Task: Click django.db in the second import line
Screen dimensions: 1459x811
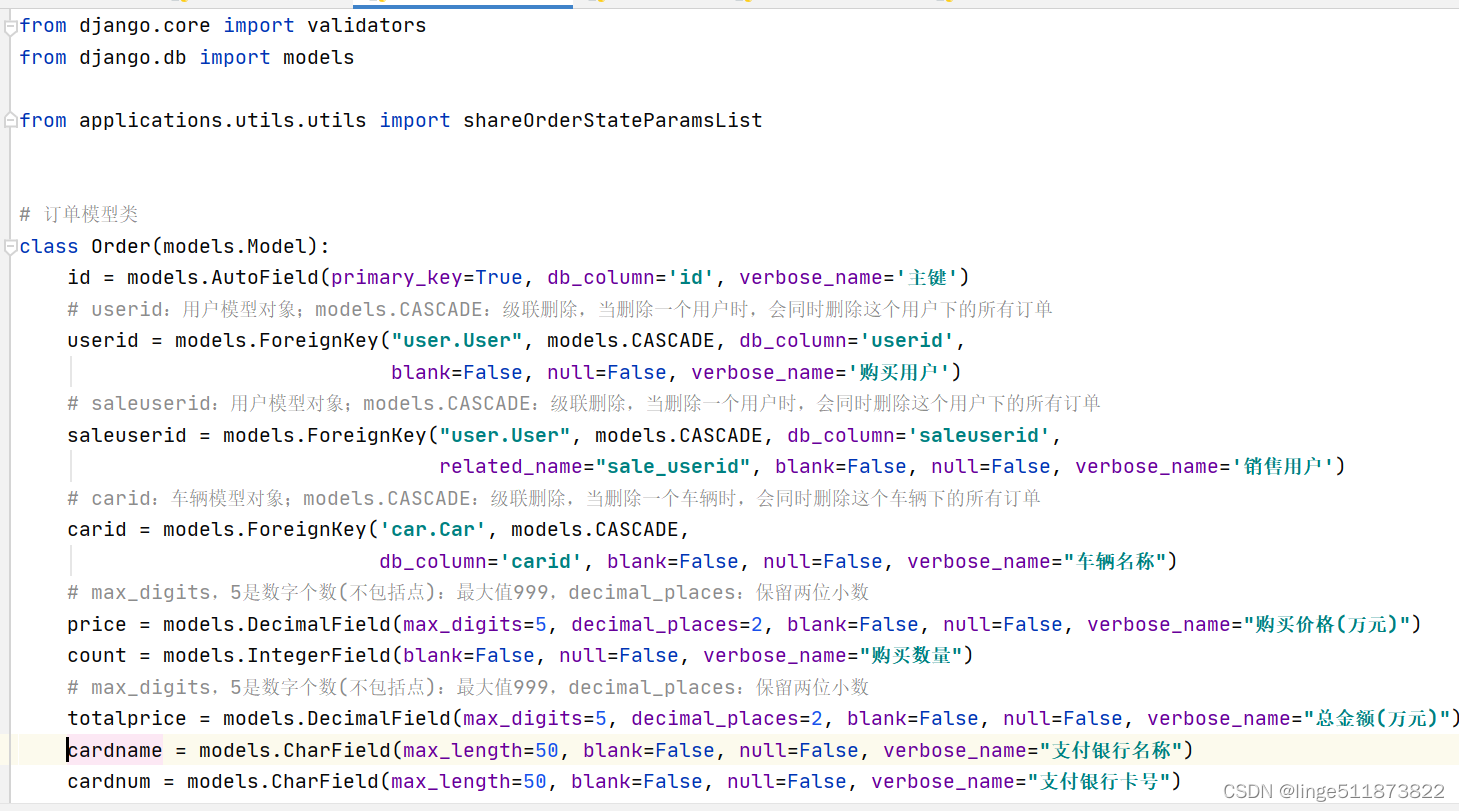Action: coord(133,58)
